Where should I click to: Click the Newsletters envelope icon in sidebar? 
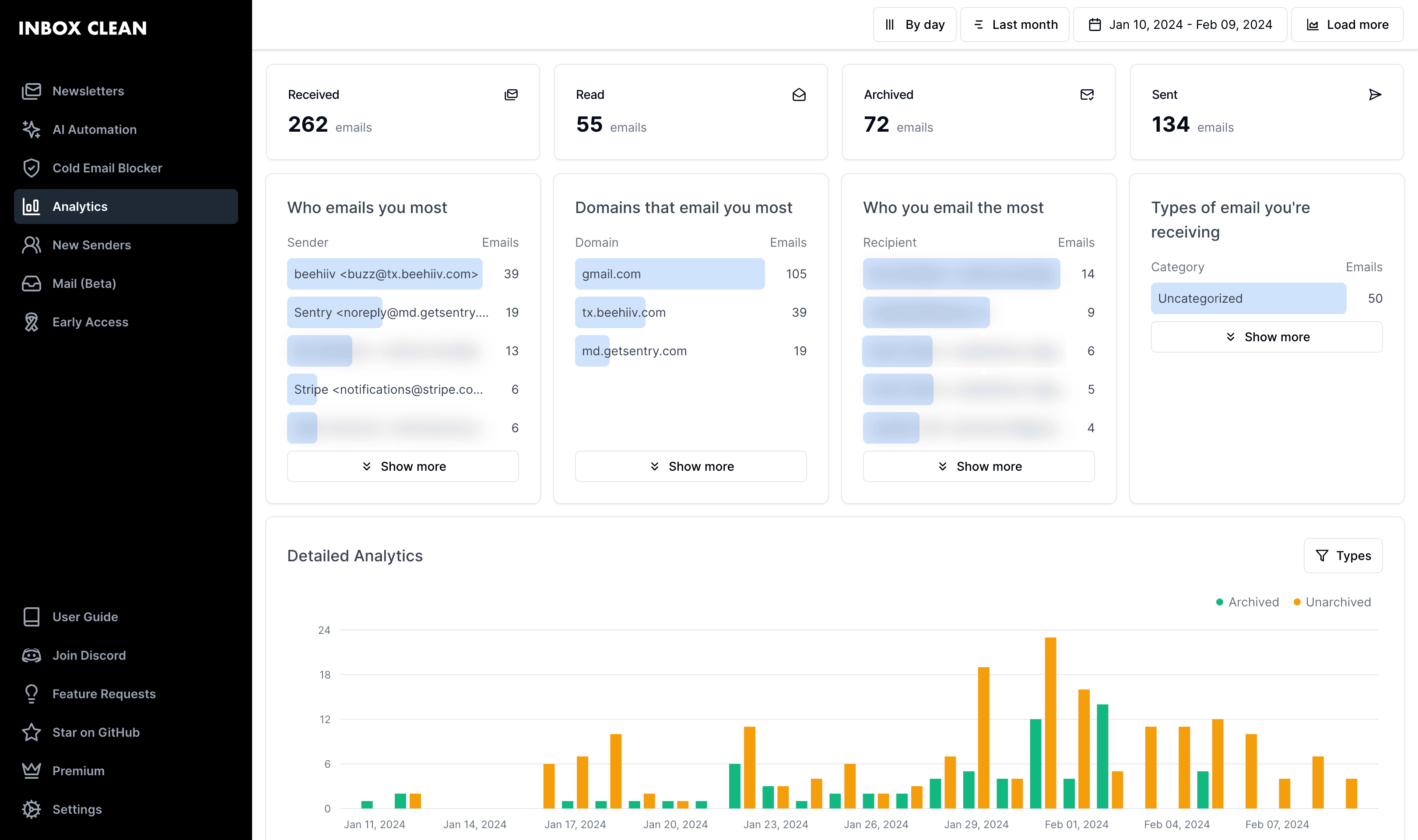coord(32,91)
